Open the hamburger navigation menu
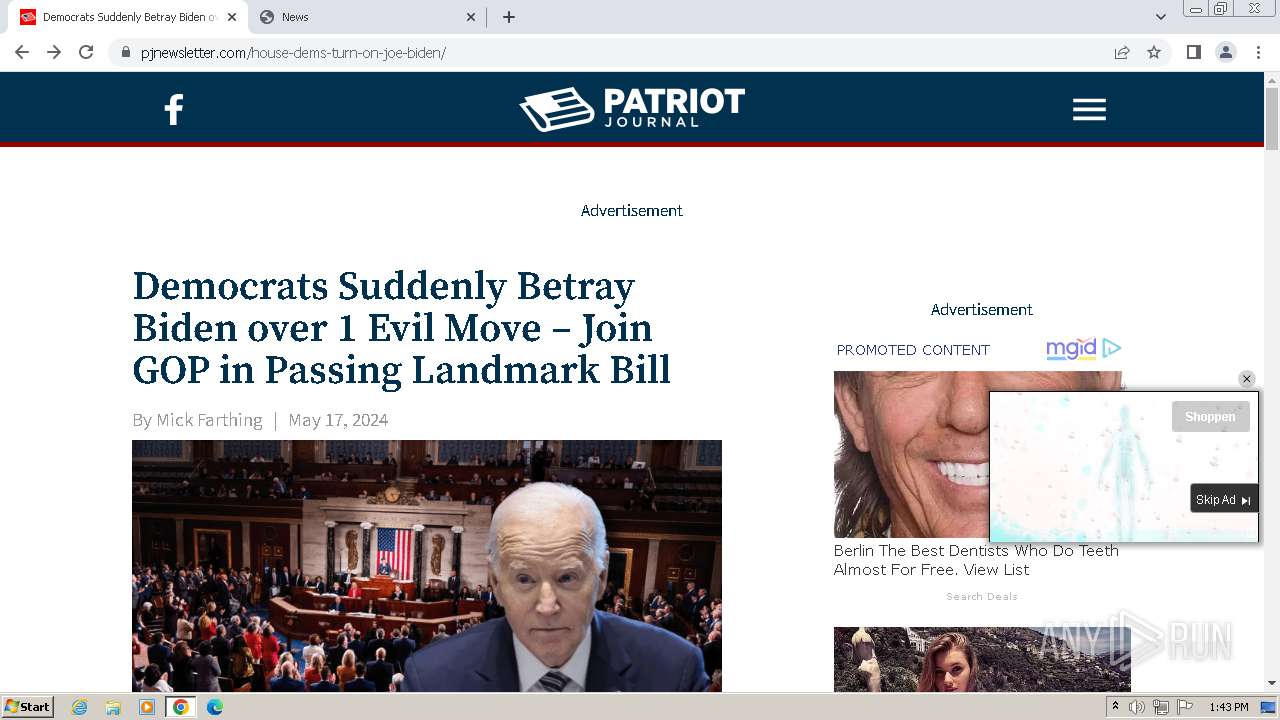Image resolution: width=1280 pixels, height=720 pixels. [x=1089, y=109]
